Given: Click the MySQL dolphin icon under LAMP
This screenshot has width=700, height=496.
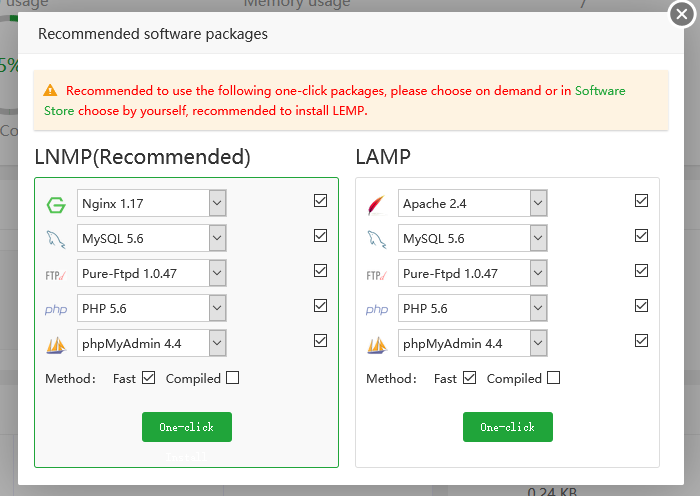Looking at the screenshot, I should [x=376, y=240].
